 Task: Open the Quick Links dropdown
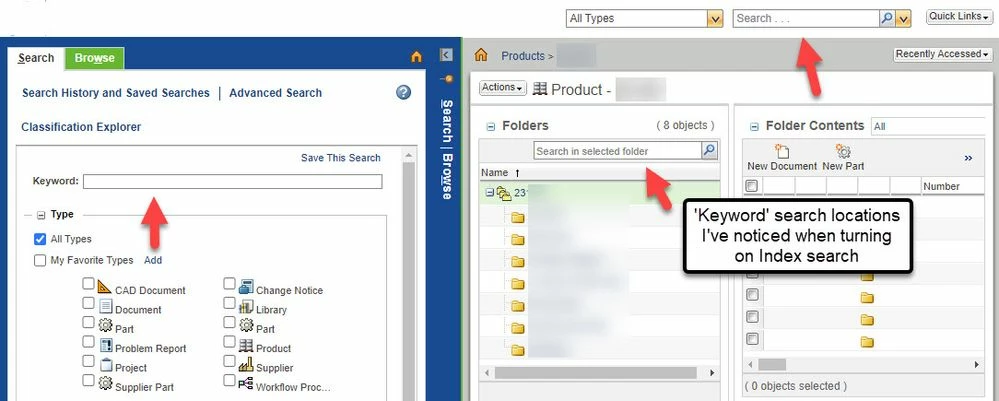pyautogui.click(x=958, y=17)
